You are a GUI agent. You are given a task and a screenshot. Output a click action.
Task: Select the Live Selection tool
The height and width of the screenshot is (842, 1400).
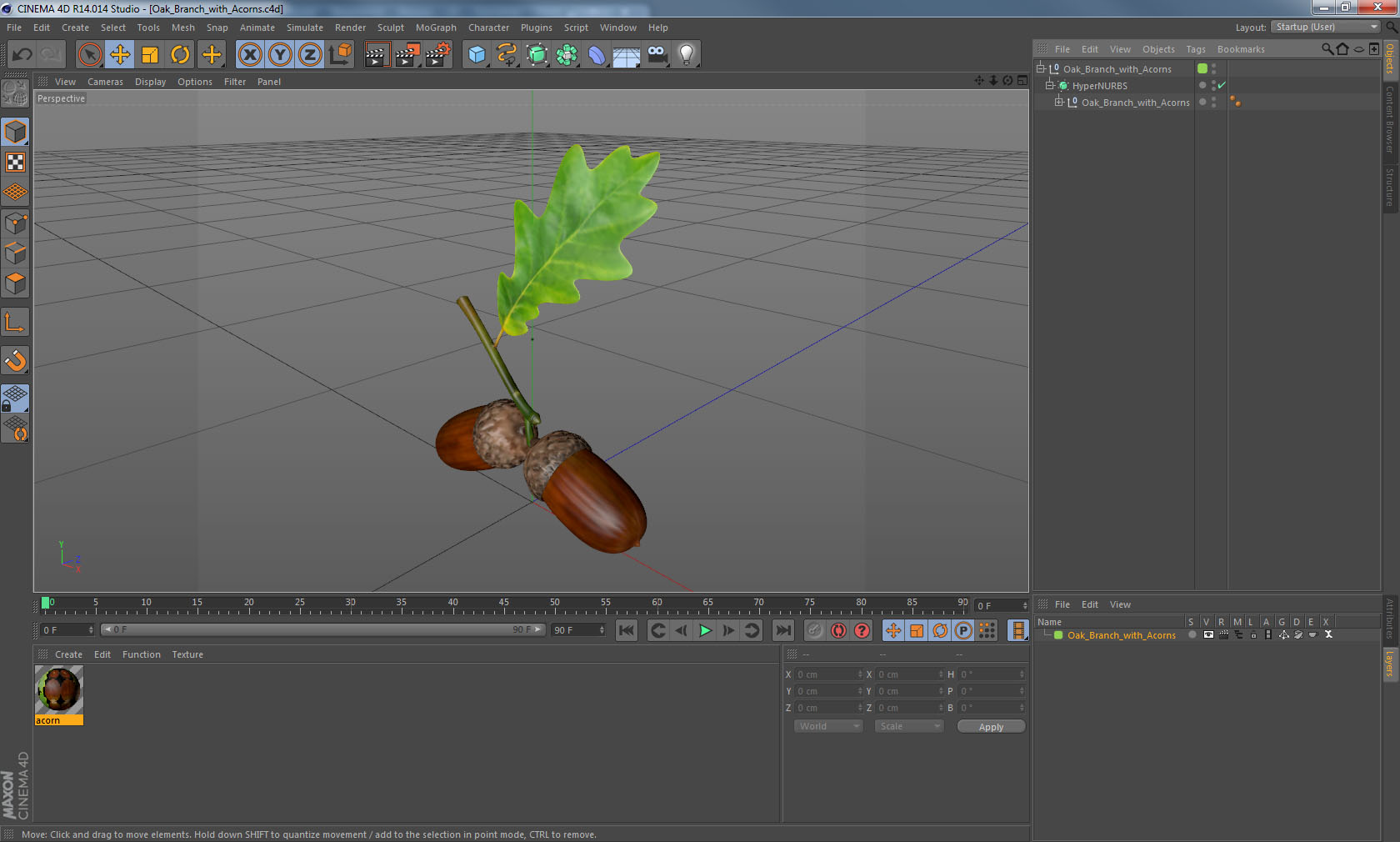point(89,55)
